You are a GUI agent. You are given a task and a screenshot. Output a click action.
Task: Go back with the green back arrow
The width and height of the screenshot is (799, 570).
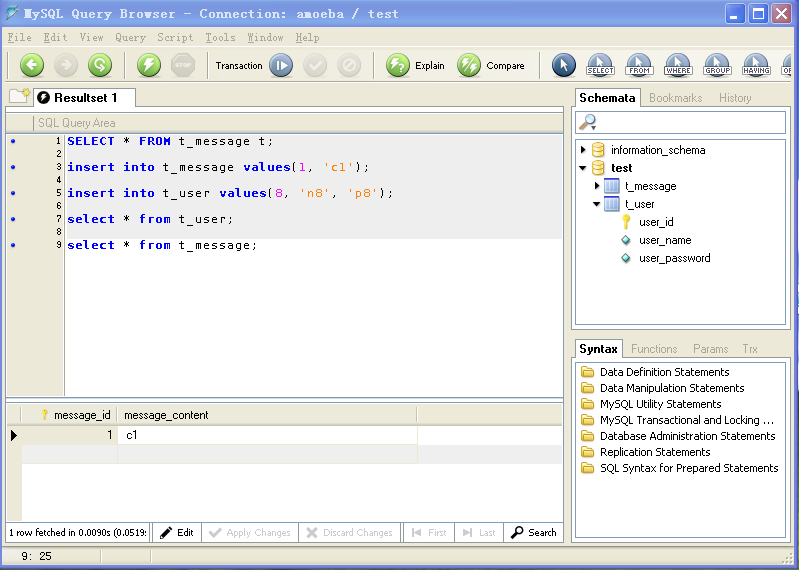(x=32, y=65)
